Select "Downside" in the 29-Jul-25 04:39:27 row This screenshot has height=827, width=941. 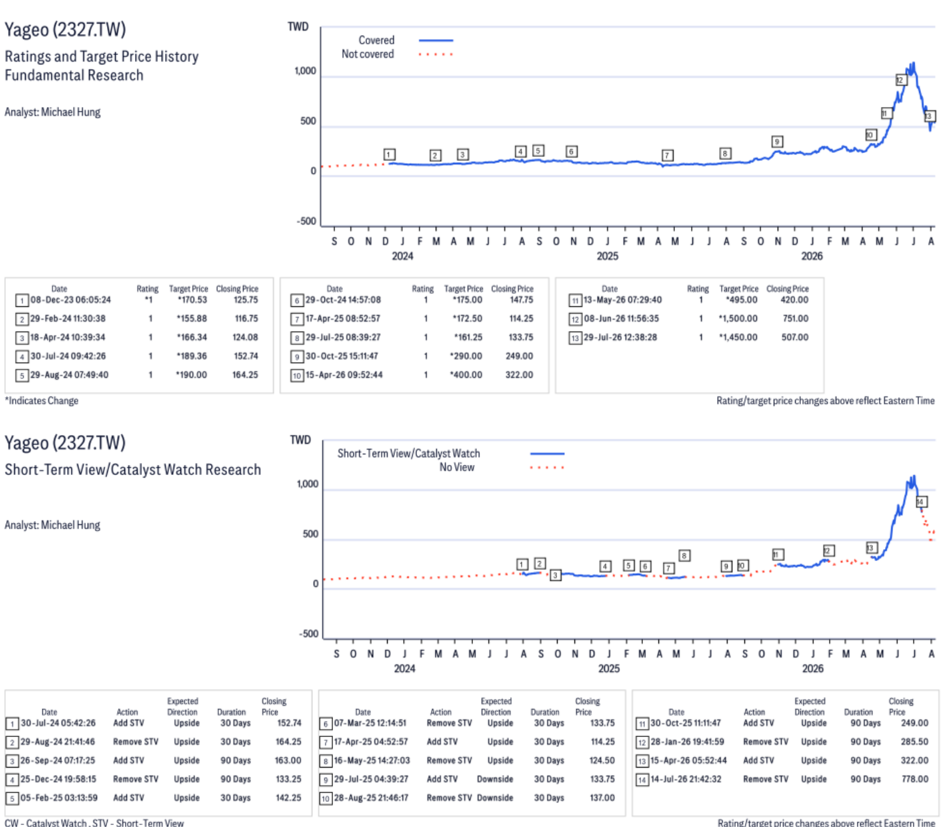point(495,779)
